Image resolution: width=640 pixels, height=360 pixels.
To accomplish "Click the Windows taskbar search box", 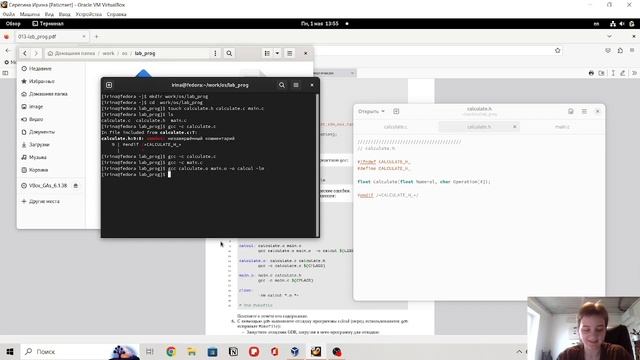I will 80,351.
